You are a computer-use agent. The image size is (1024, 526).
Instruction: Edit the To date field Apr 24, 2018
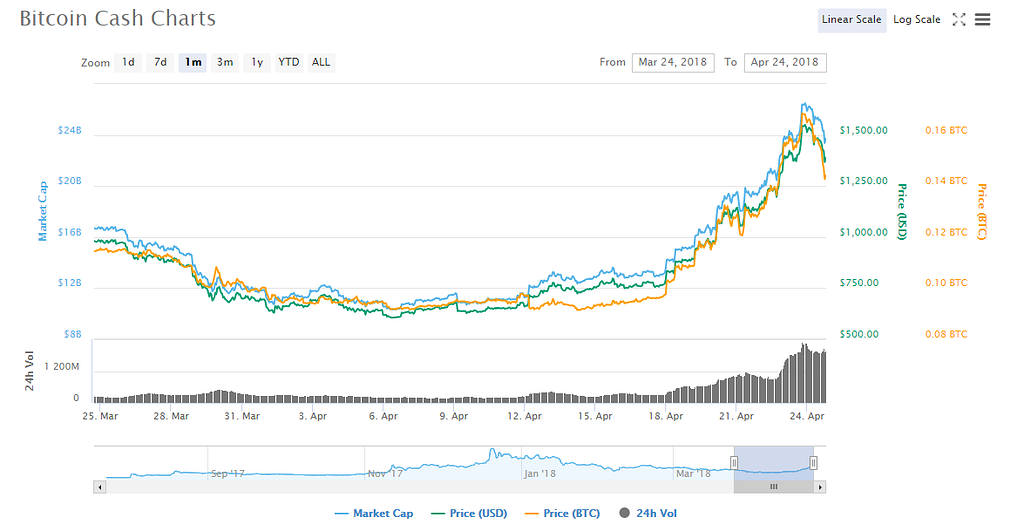point(785,62)
